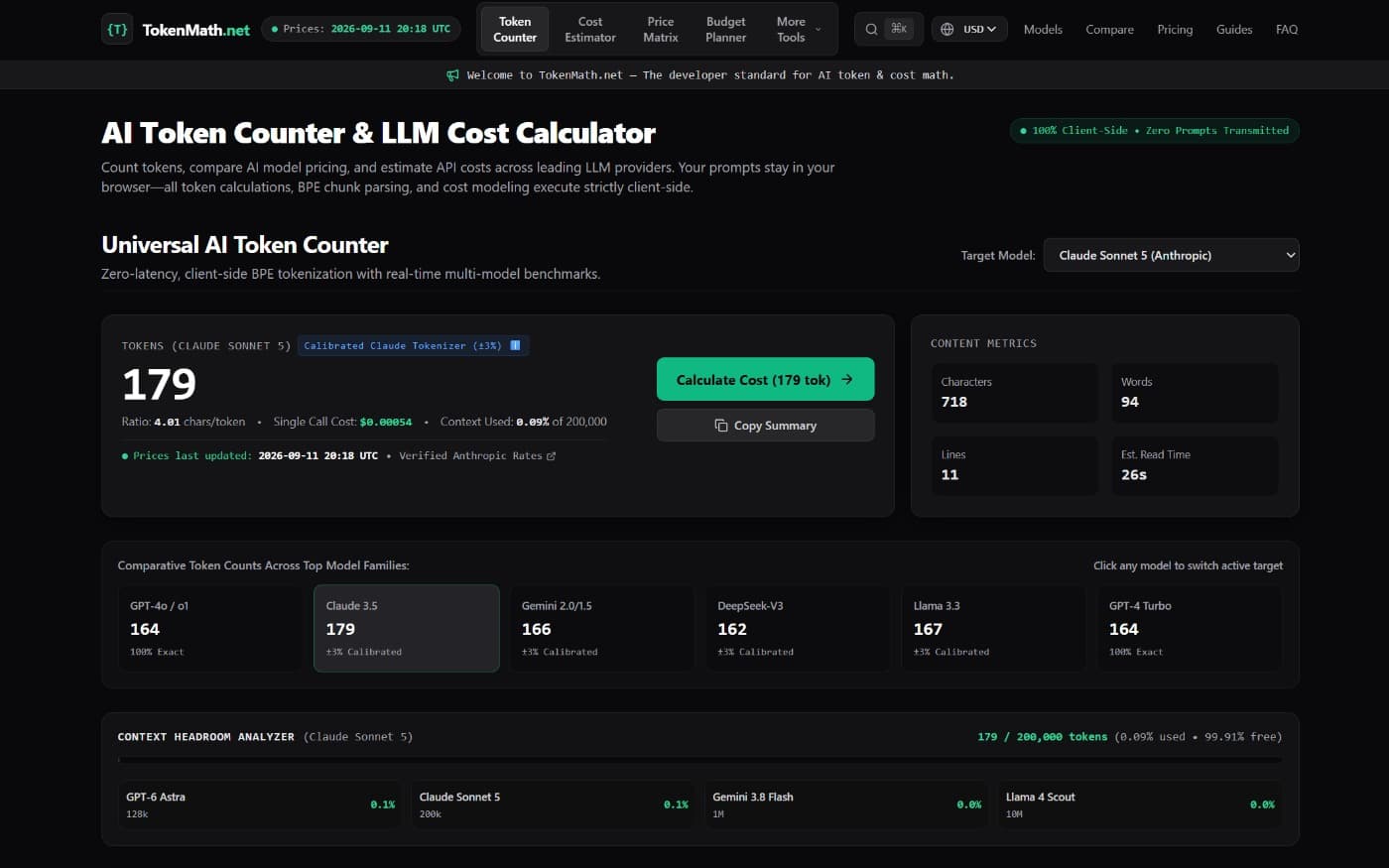Click the megaphone announcement icon

click(x=452, y=75)
